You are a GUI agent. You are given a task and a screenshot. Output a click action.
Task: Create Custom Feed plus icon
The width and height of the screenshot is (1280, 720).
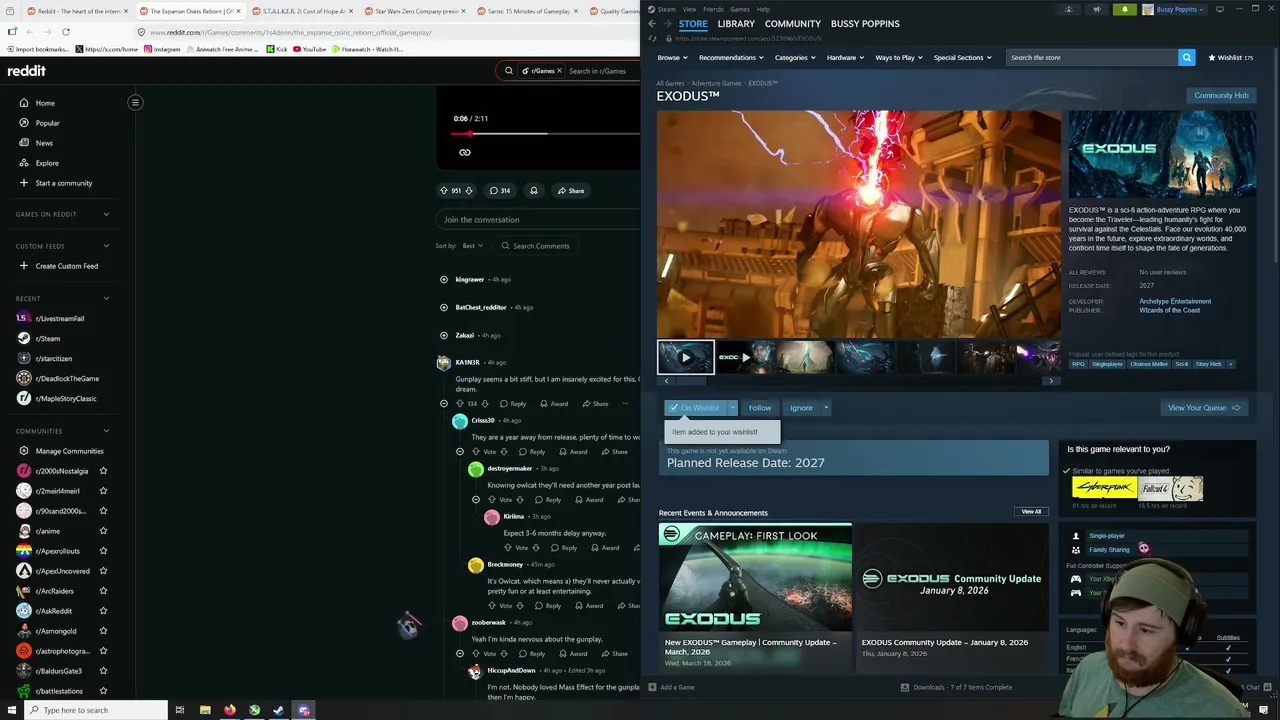tap(24, 266)
